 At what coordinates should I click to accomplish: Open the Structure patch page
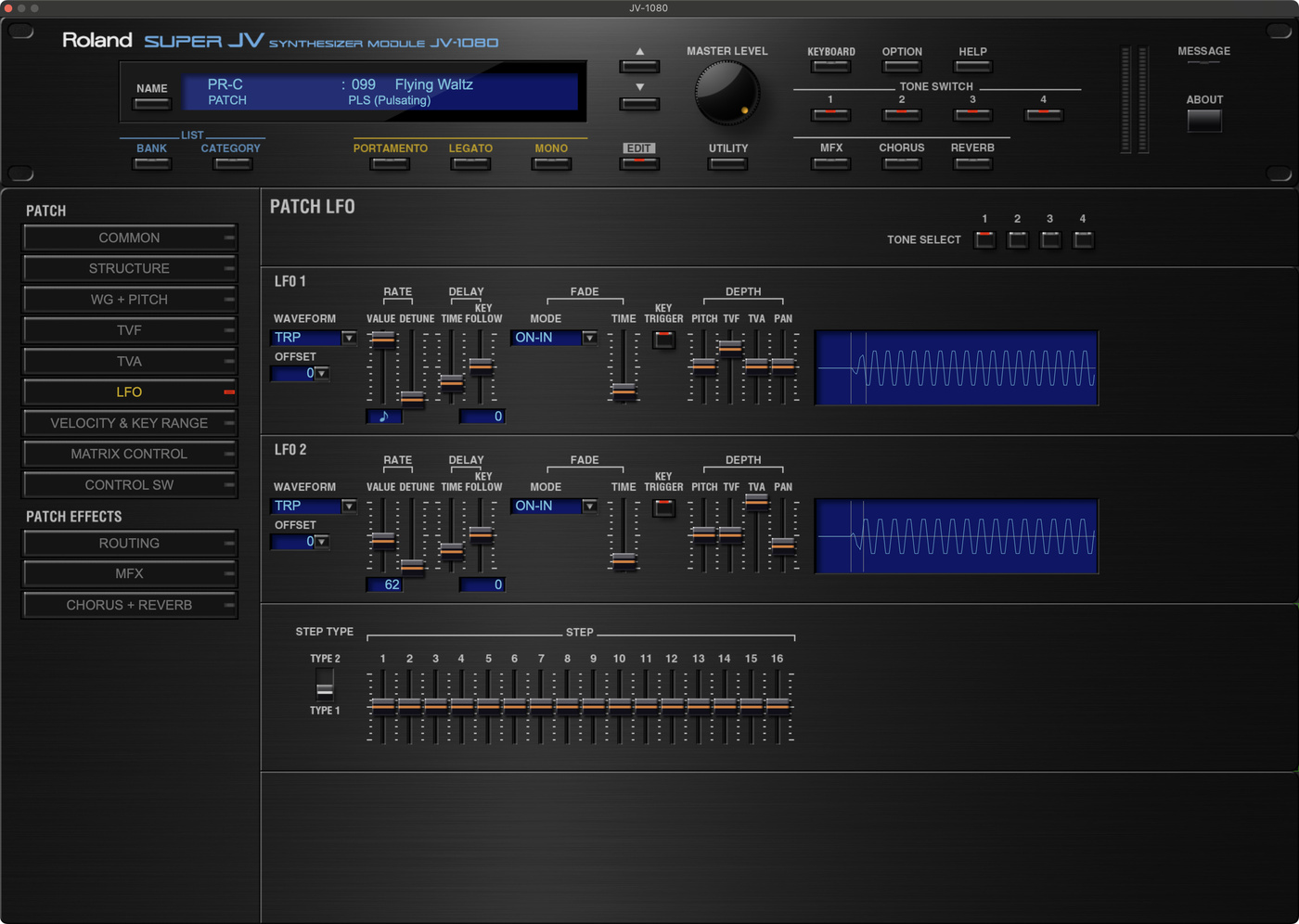click(130, 268)
